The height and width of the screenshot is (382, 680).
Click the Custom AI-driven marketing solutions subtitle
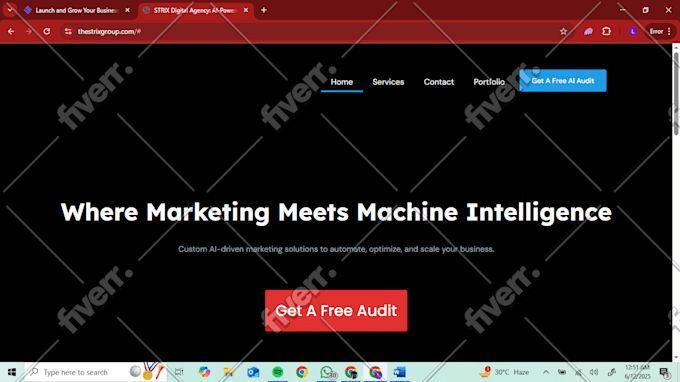click(x=336, y=249)
